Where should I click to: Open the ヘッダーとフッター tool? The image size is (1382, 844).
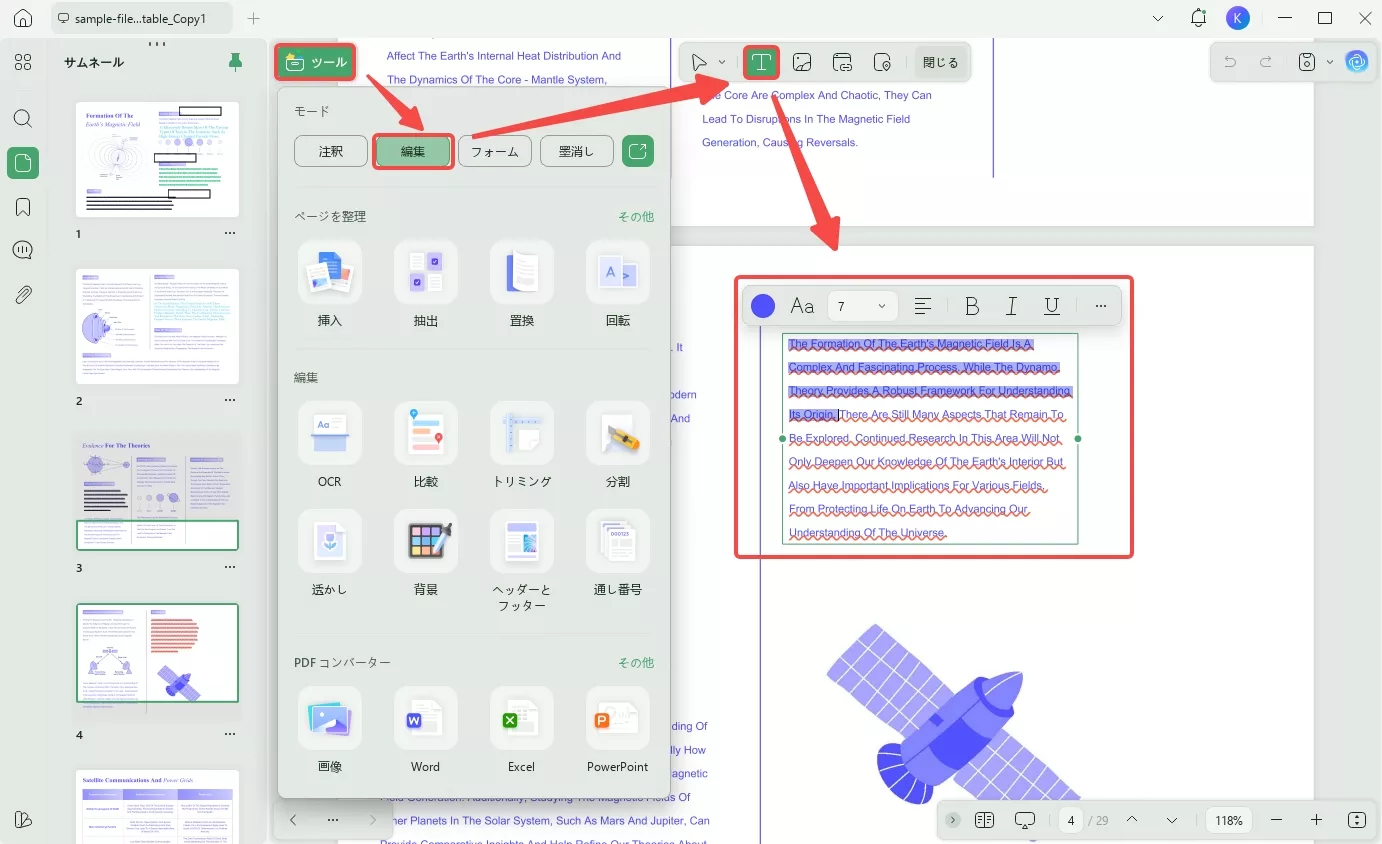coord(522,562)
